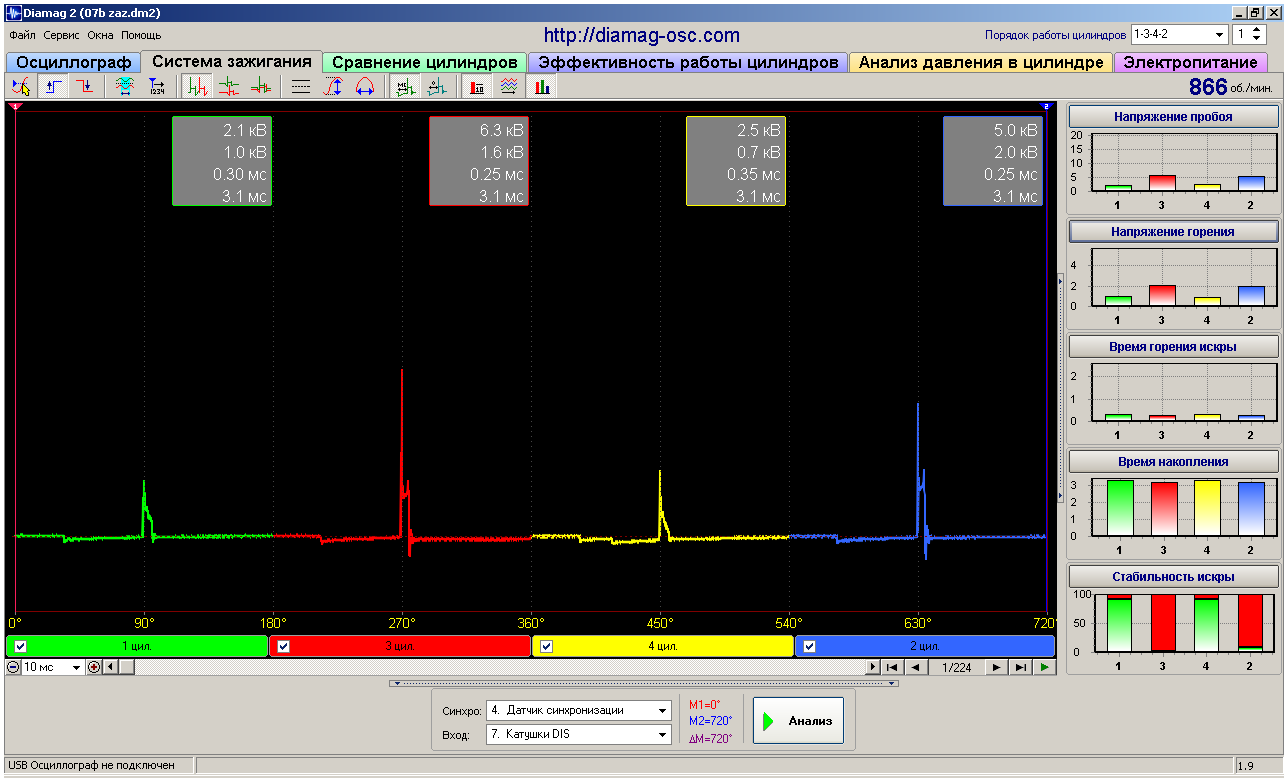Increase the cylinder number spinner value
This screenshot has height=778, width=1288.
point(1258,30)
